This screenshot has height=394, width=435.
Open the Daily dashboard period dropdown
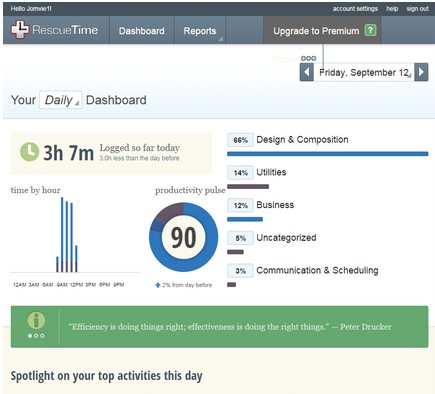60,100
